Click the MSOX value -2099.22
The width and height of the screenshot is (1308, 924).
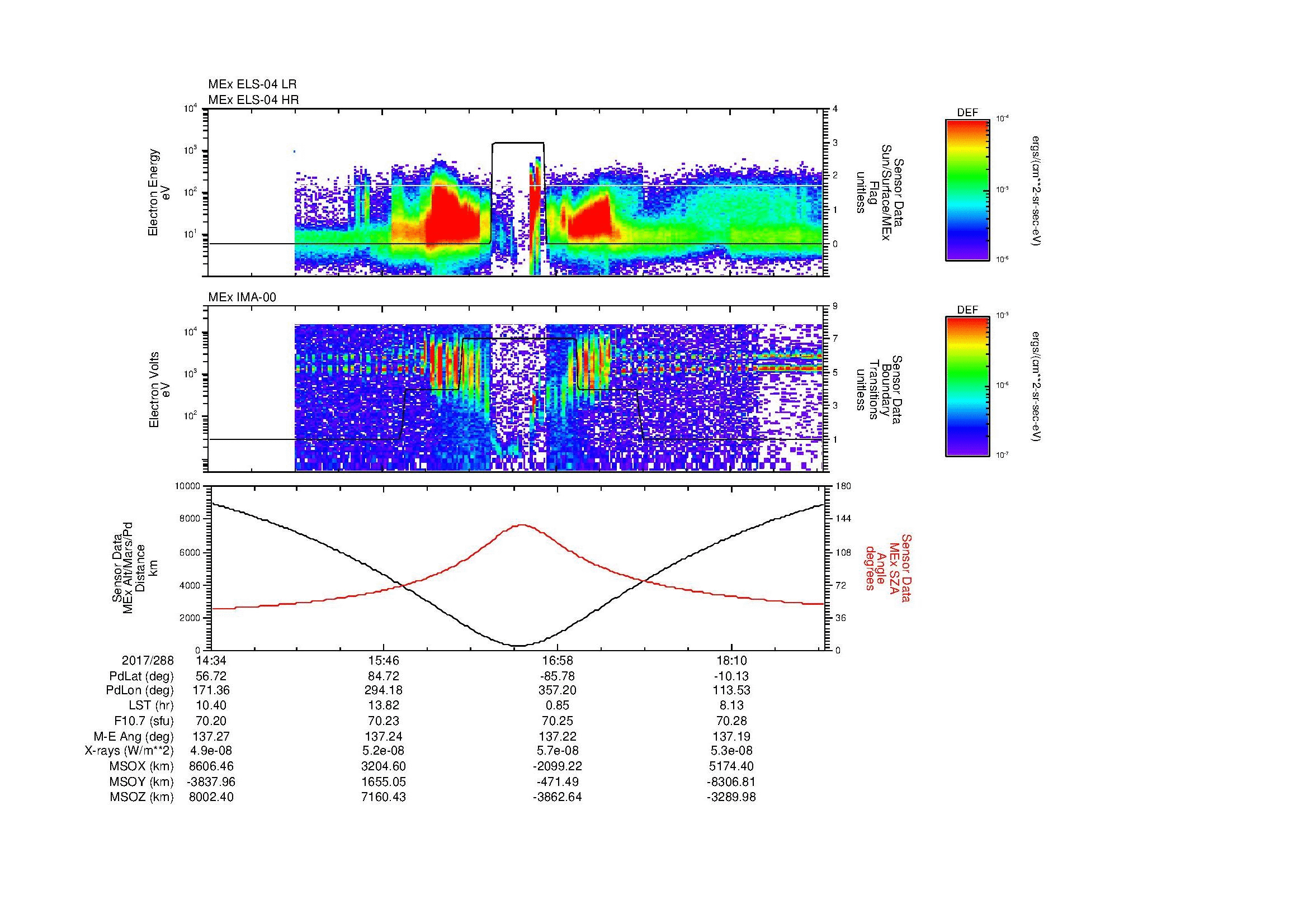[558, 766]
